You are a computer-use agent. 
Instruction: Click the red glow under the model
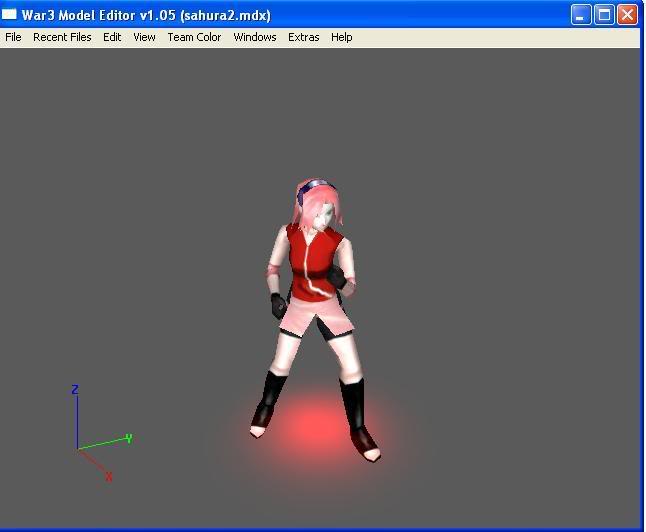314,428
